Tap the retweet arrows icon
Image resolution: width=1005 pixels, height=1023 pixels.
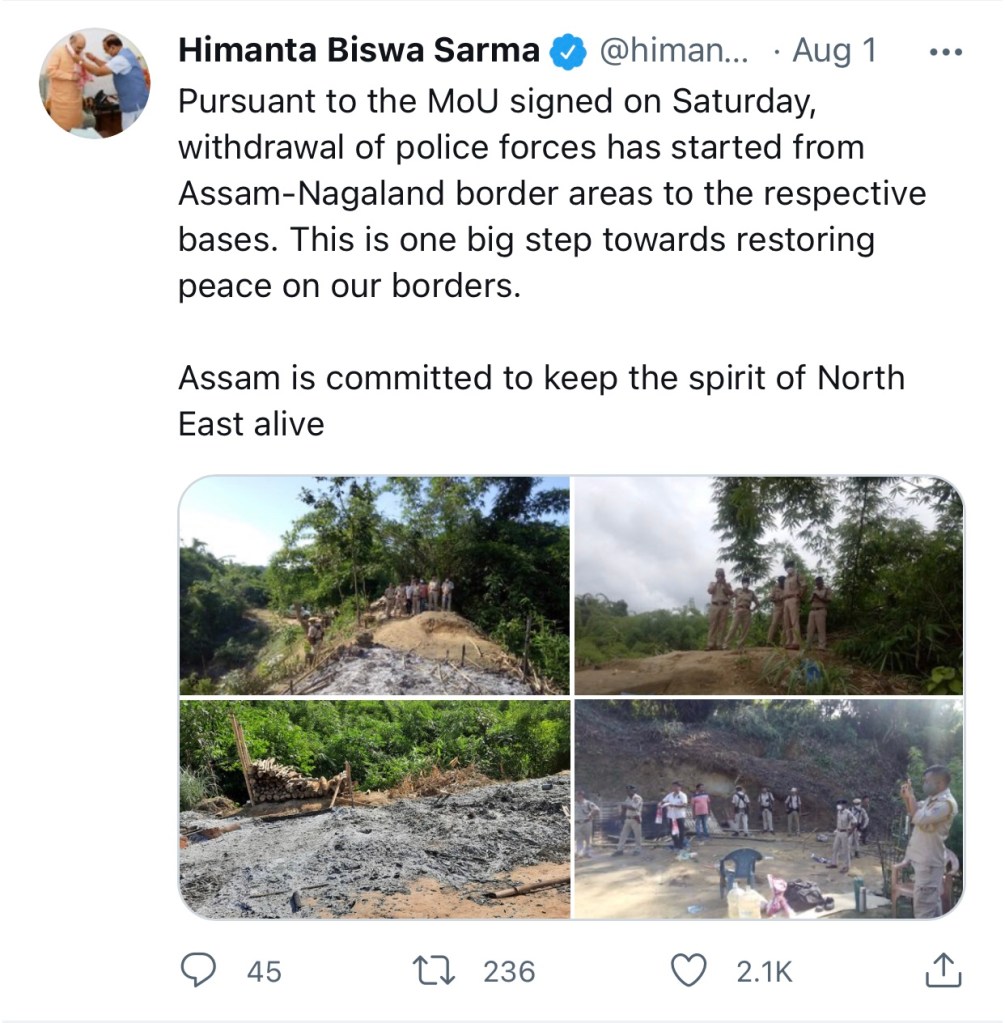[436, 969]
